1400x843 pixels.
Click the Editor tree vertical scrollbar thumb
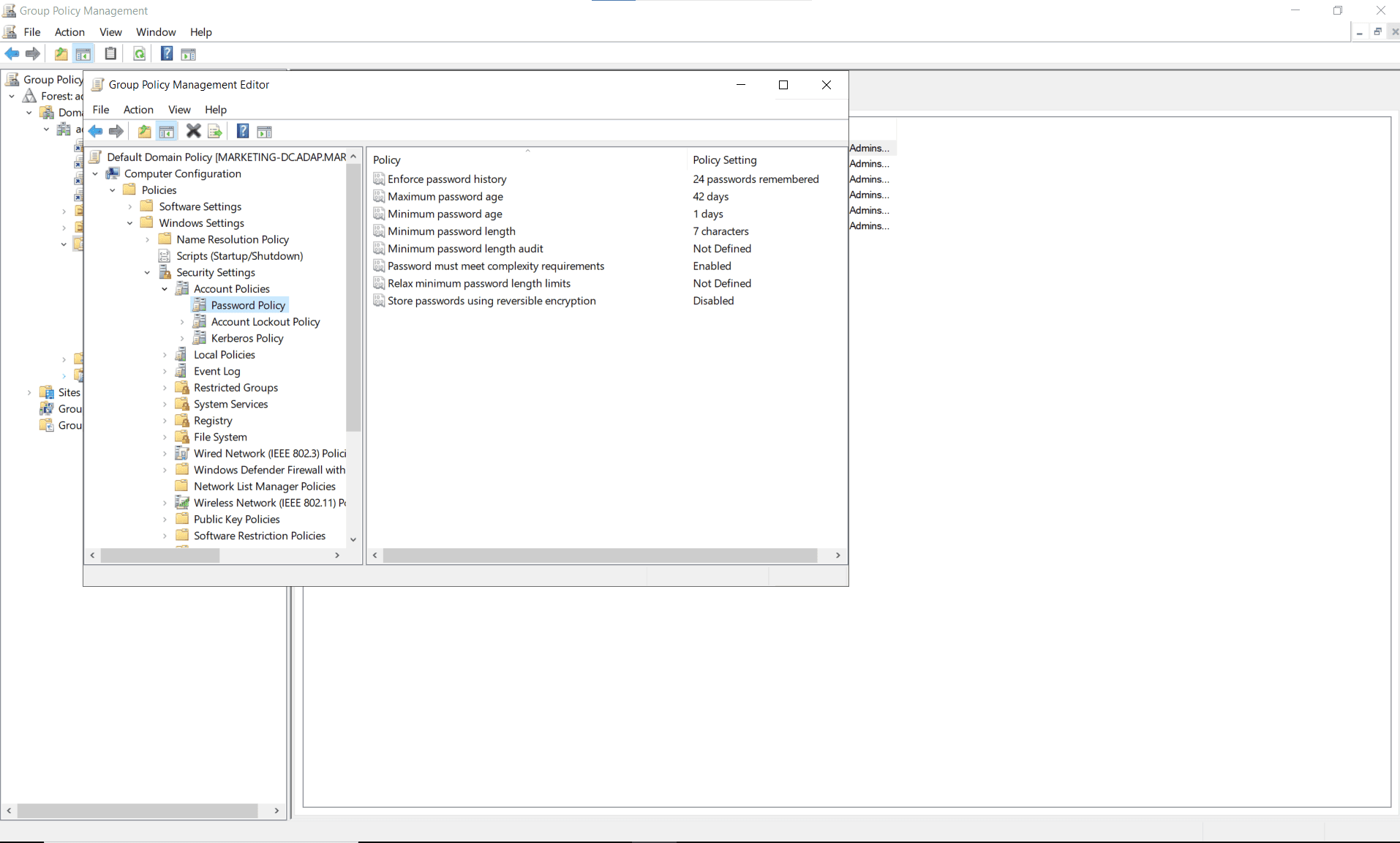353,297
